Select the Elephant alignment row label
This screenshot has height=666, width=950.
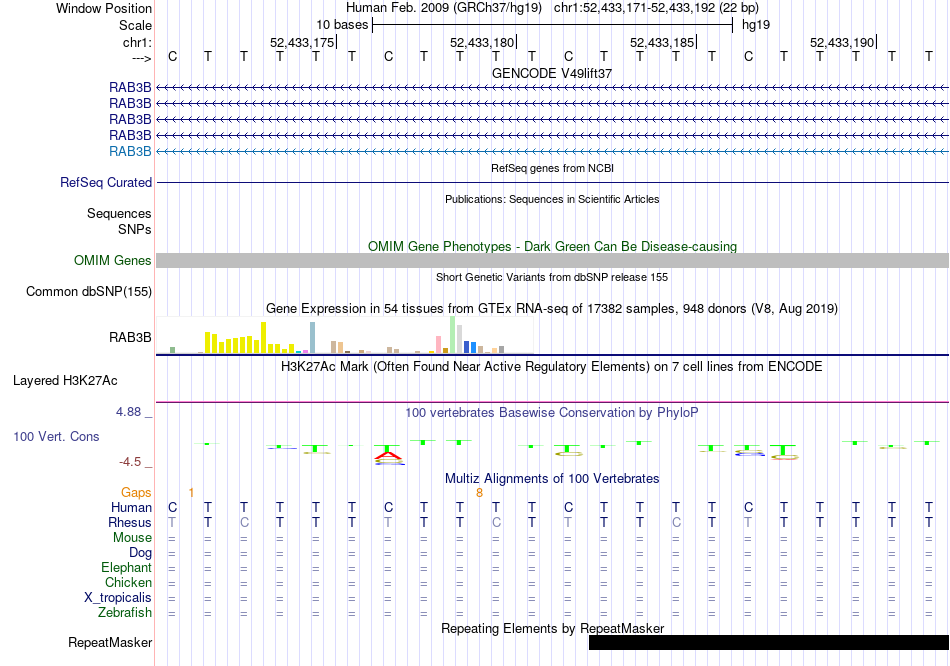[127, 568]
